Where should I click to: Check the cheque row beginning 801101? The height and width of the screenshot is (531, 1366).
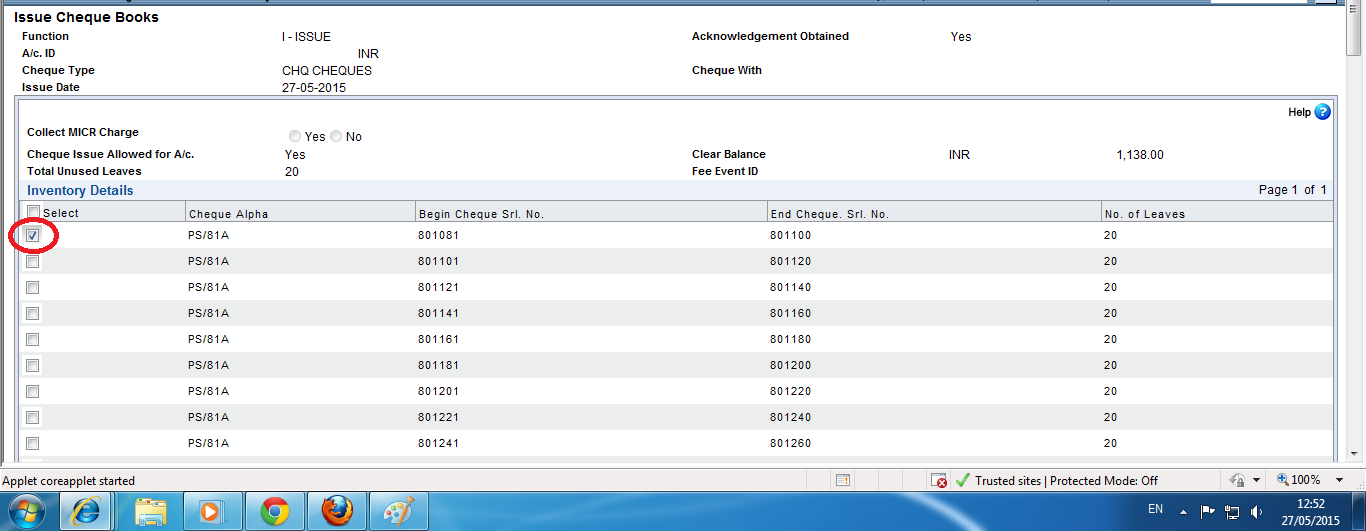click(x=33, y=262)
